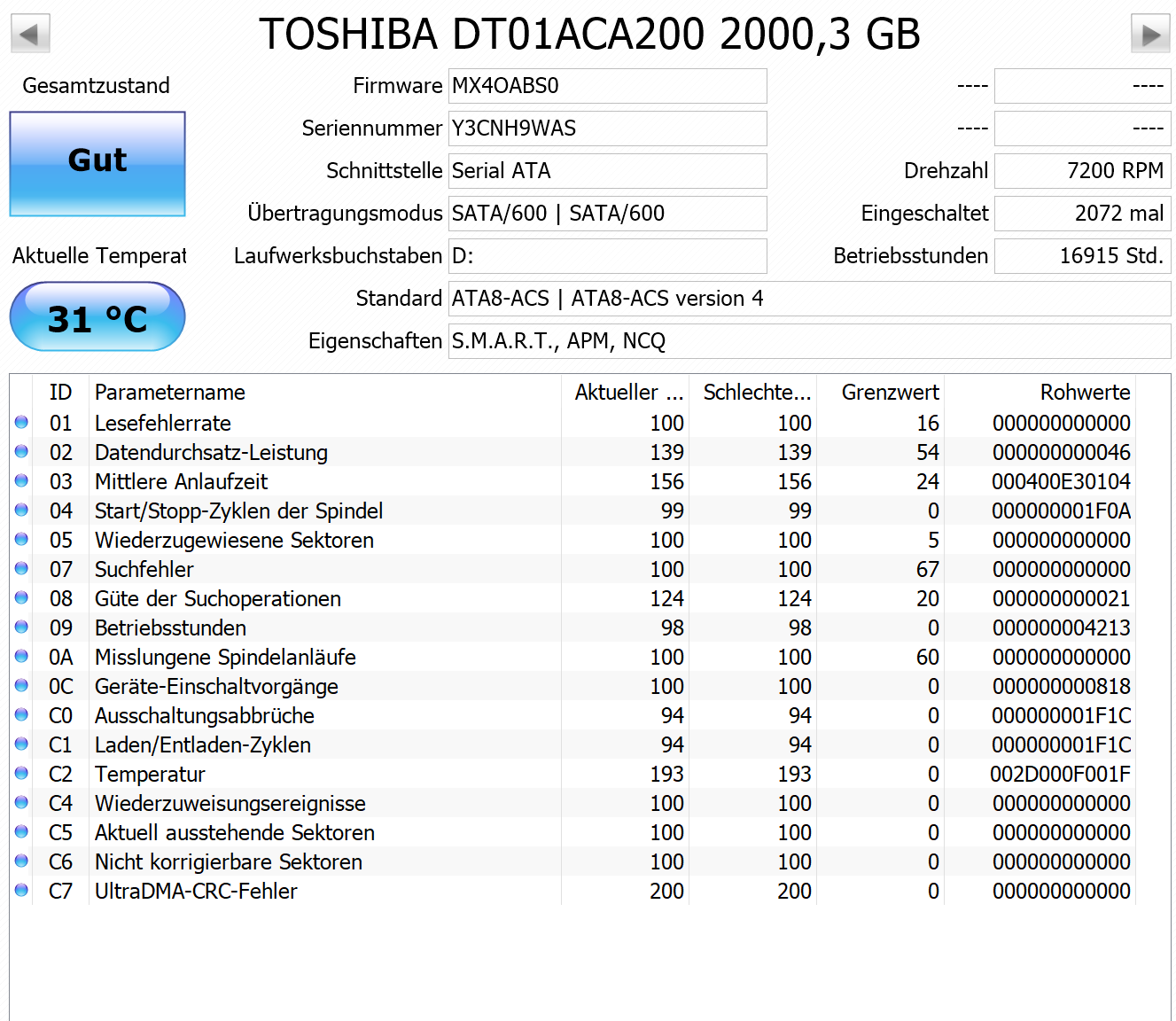
Task: Select the Lesefehlerrate parameter name
Action: [x=163, y=423]
